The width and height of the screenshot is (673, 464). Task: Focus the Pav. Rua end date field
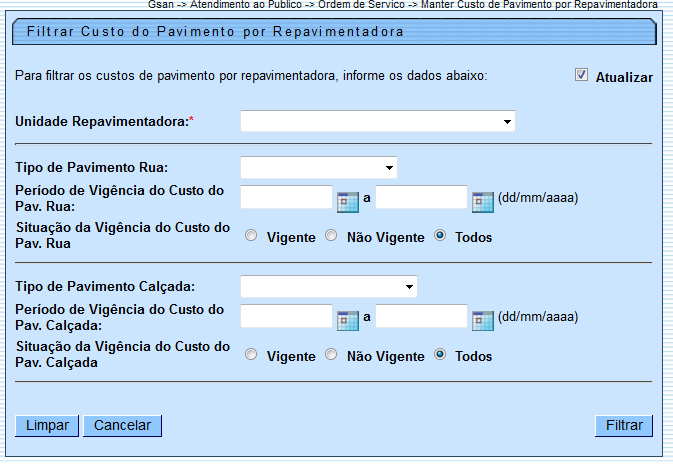tap(422, 198)
